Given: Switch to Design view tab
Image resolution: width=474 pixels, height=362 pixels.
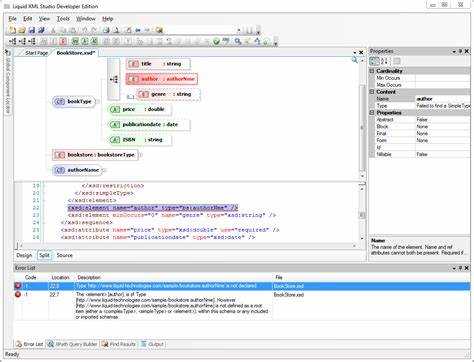Looking at the screenshot, I should 24,255.
